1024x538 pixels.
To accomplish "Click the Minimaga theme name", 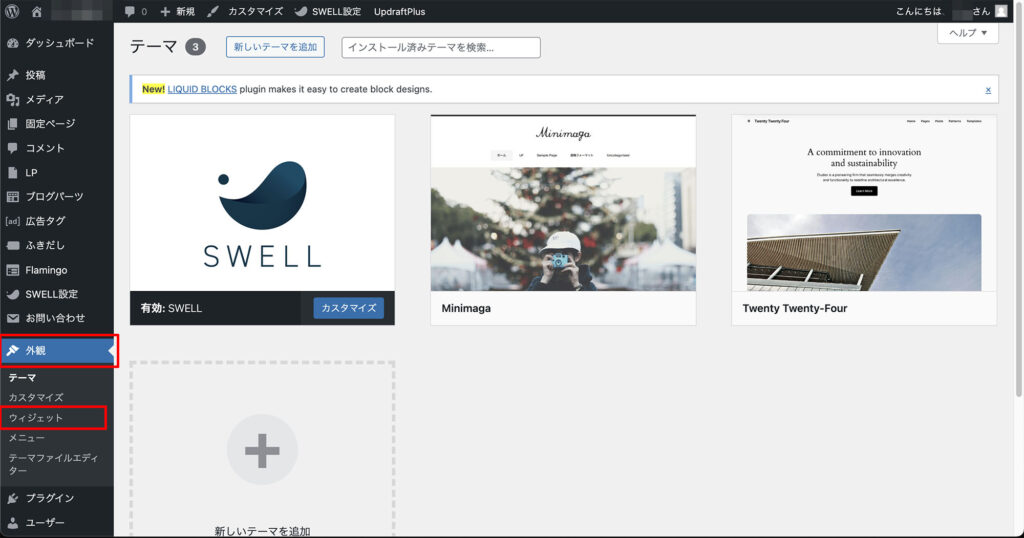I will 466,308.
